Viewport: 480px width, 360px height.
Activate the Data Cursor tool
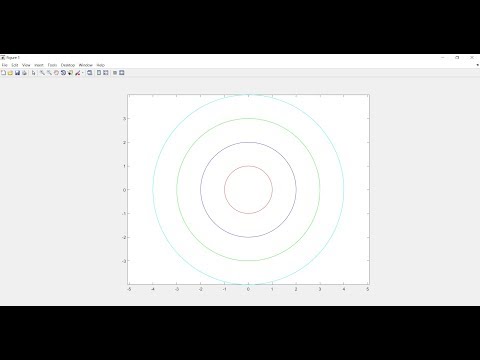70,73
